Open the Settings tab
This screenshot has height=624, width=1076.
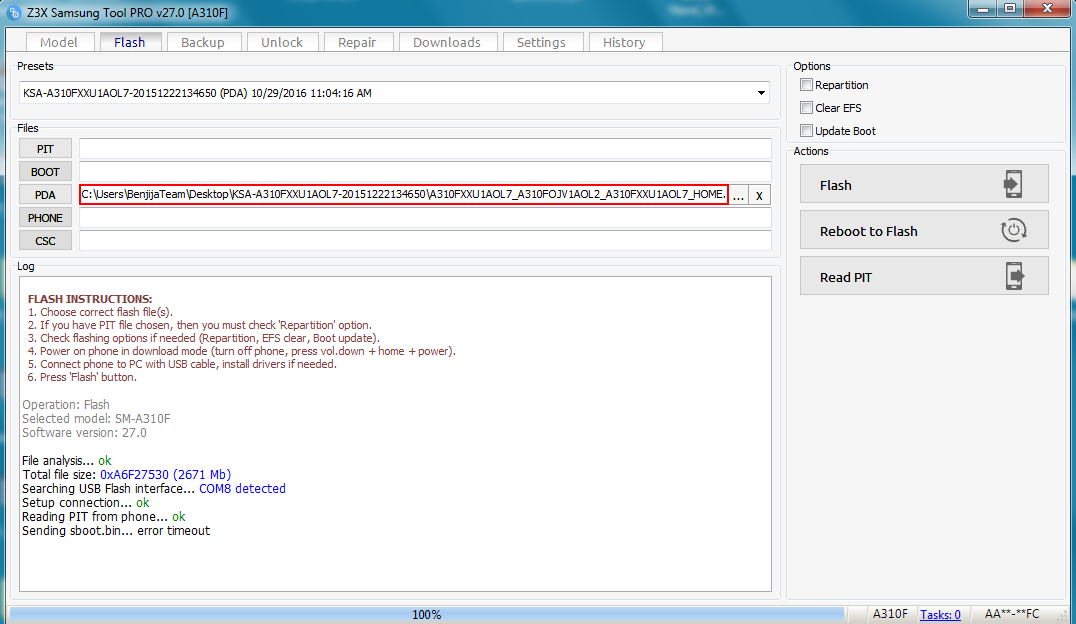pyautogui.click(x=541, y=42)
